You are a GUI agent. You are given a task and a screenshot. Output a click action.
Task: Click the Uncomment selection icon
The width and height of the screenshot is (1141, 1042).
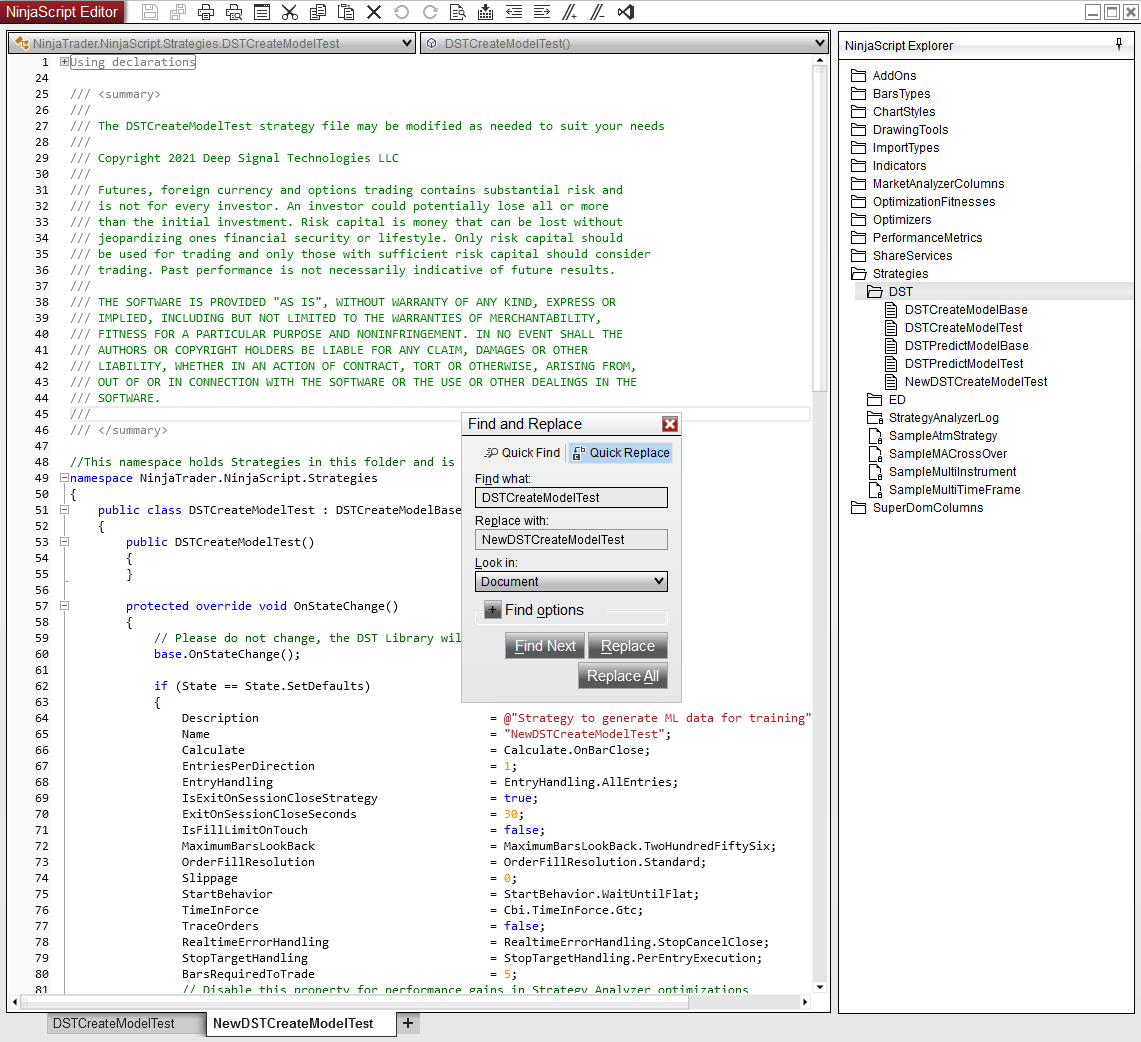(597, 12)
